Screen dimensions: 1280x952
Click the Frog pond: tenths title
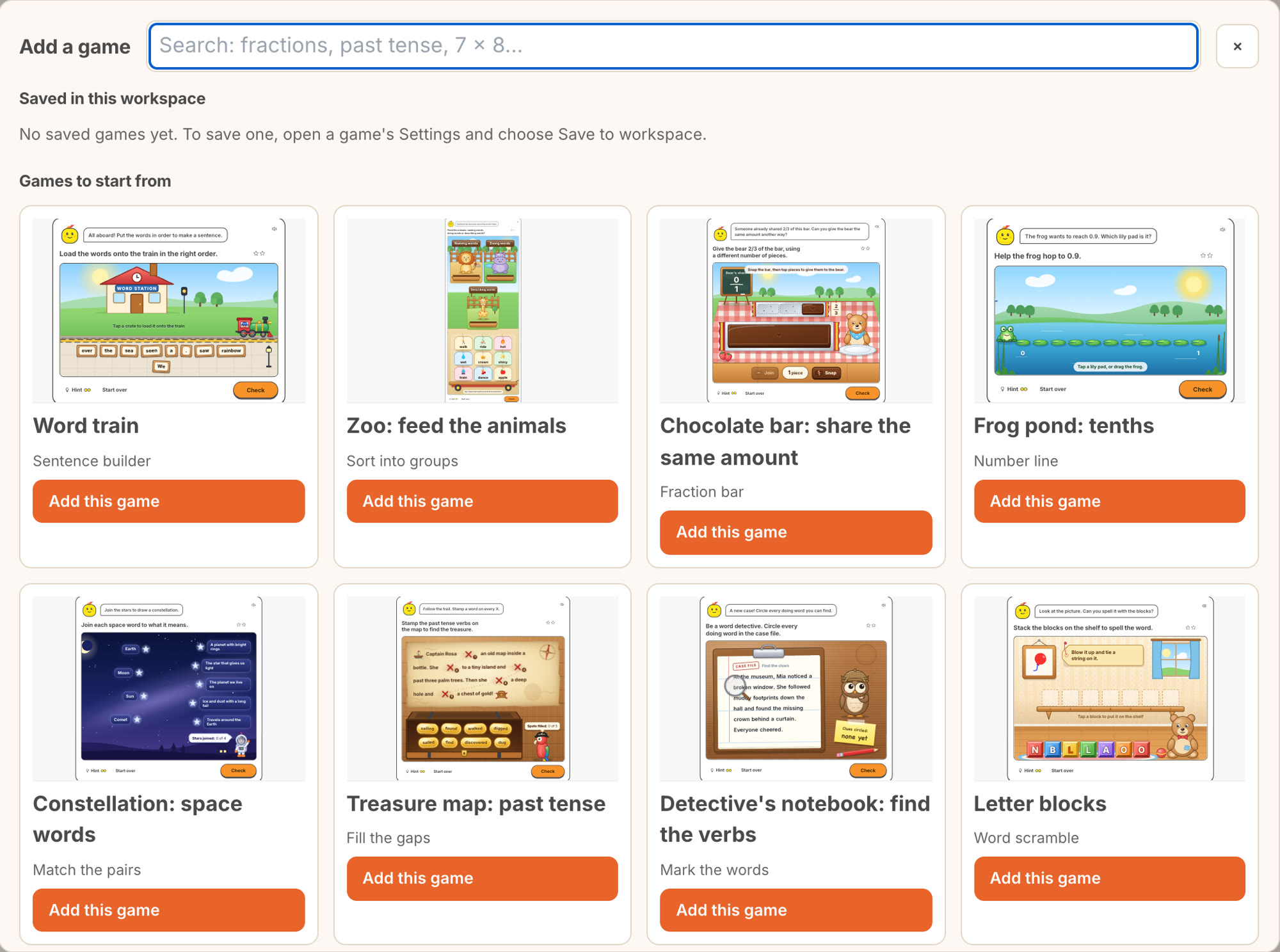(x=1064, y=425)
